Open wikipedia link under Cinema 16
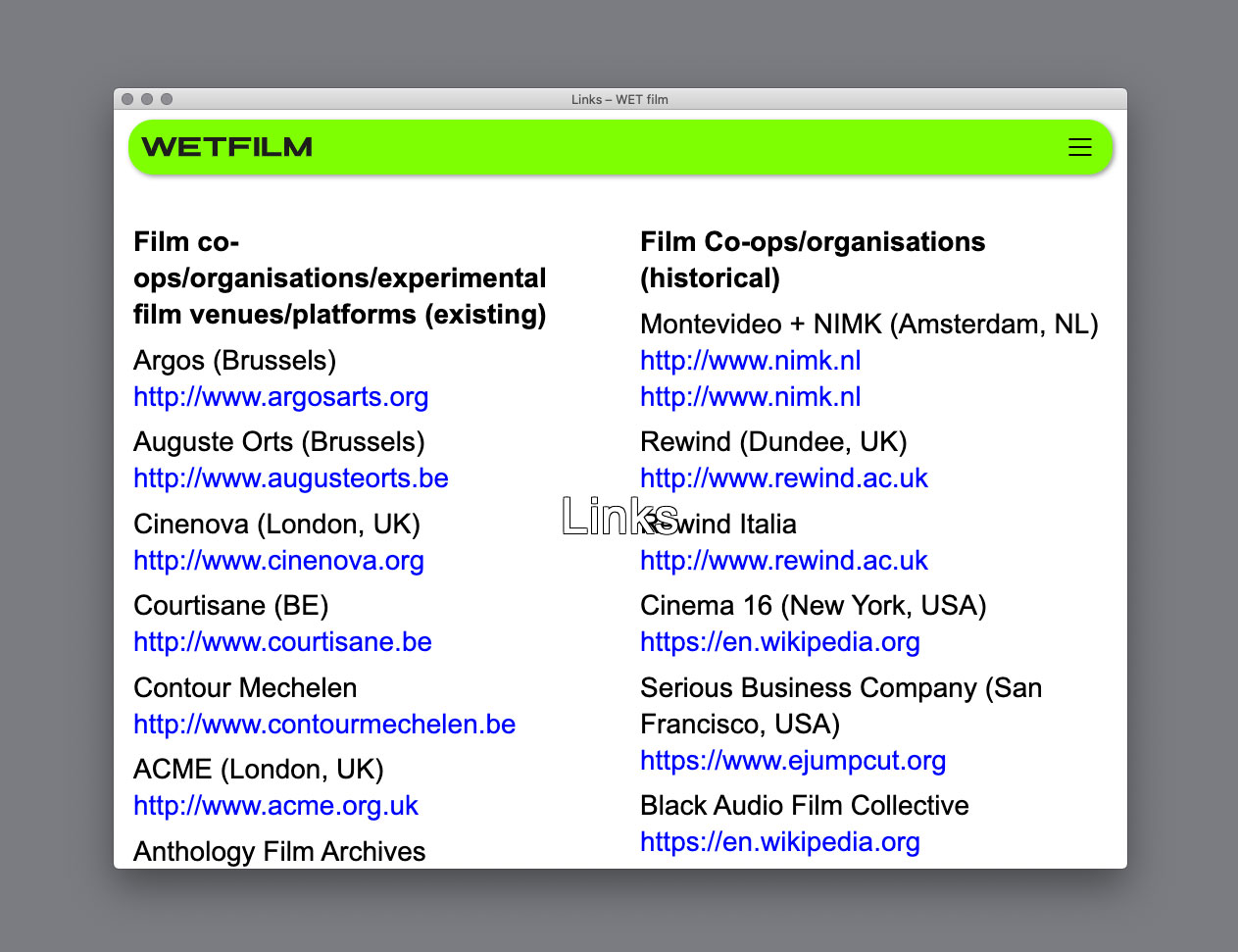 click(x=780, y=642)
